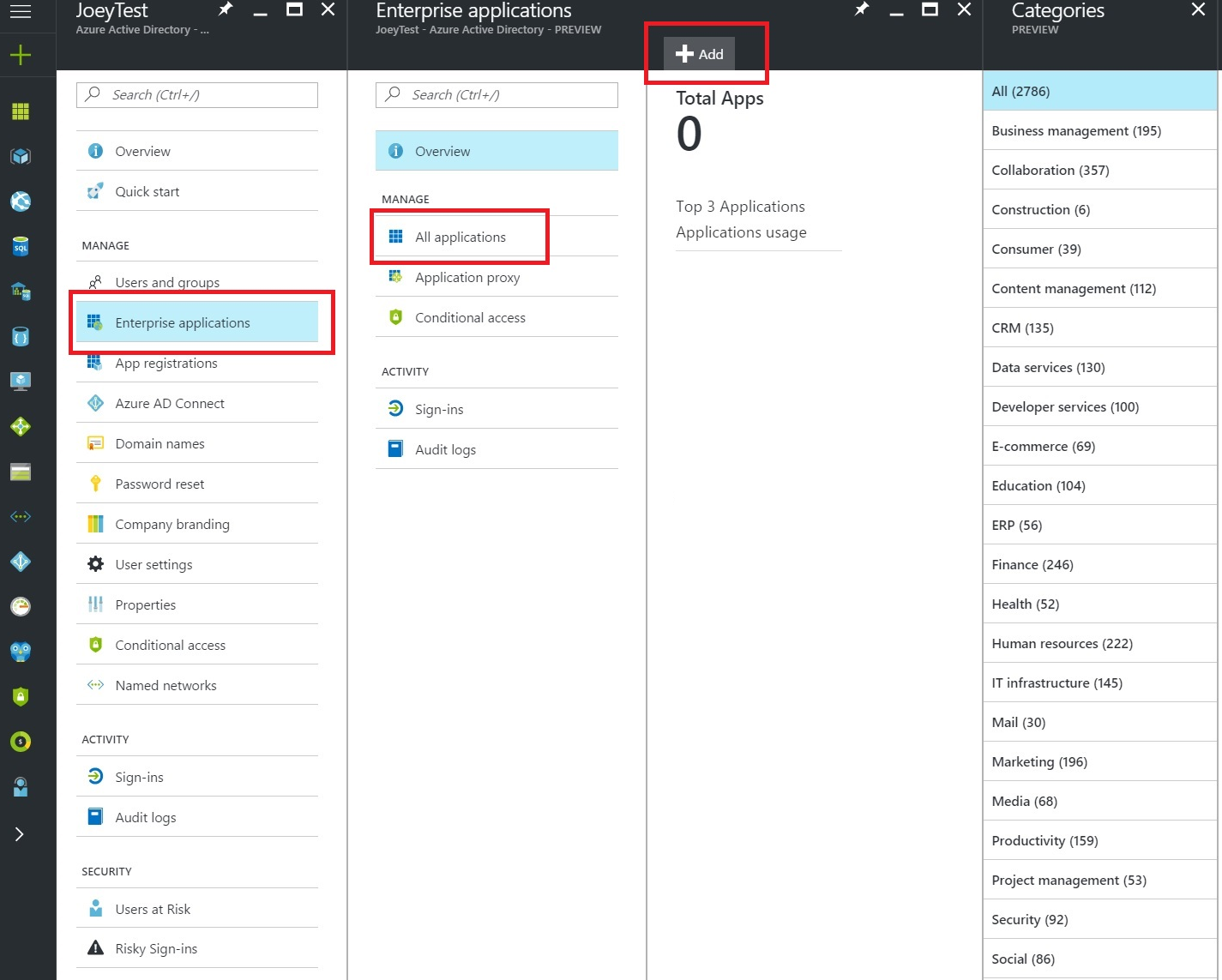Open Domain names

[197, 443]
